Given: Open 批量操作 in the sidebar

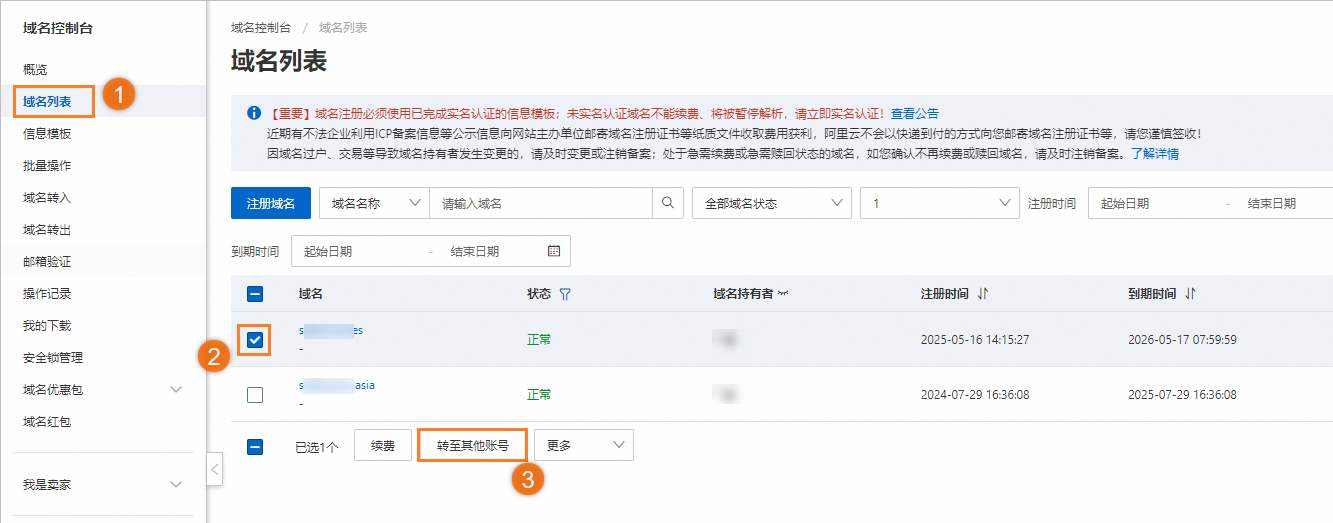Looking at the screenshot, I should [47, 165].
